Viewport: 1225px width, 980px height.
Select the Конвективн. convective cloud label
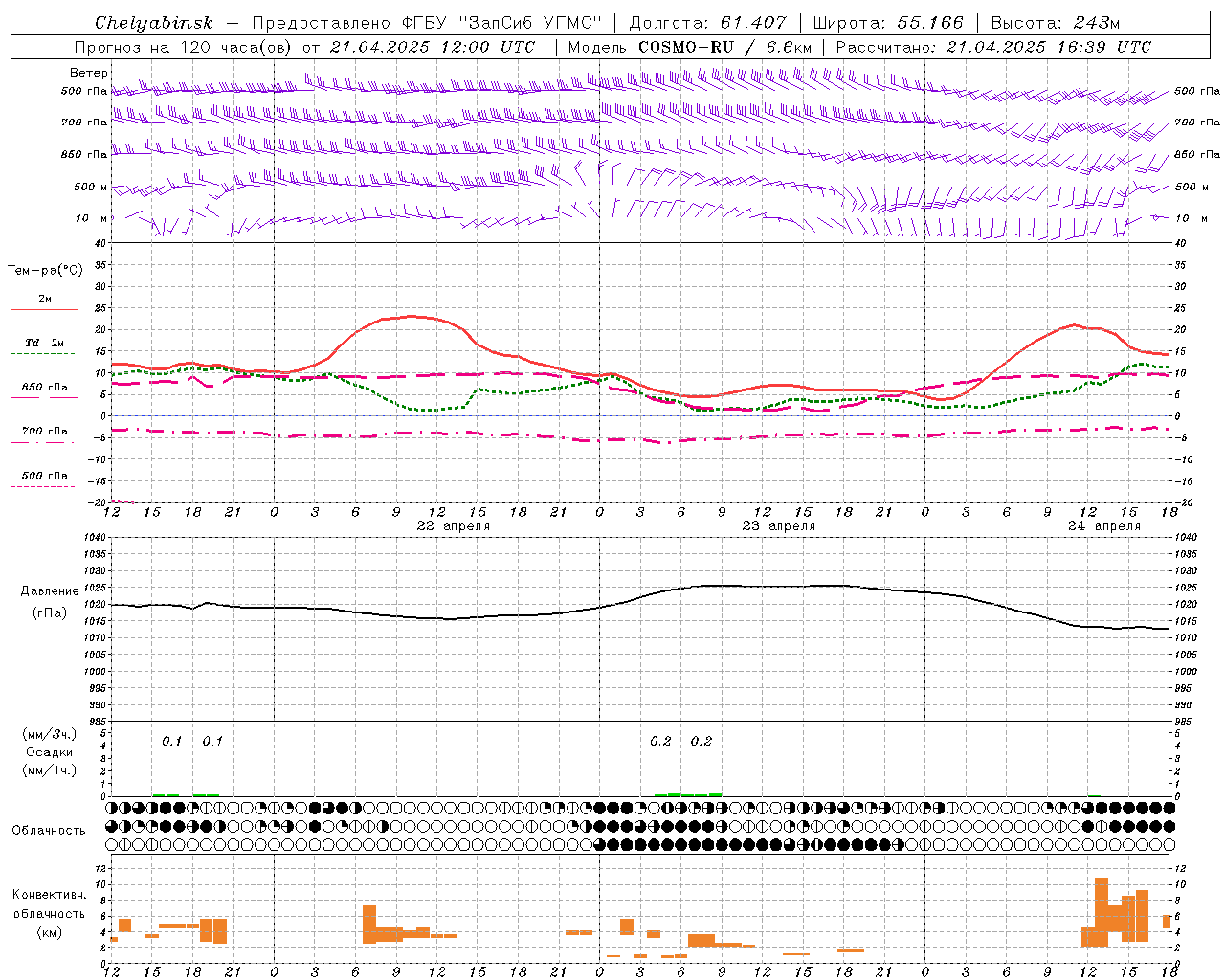coord(50,895)
